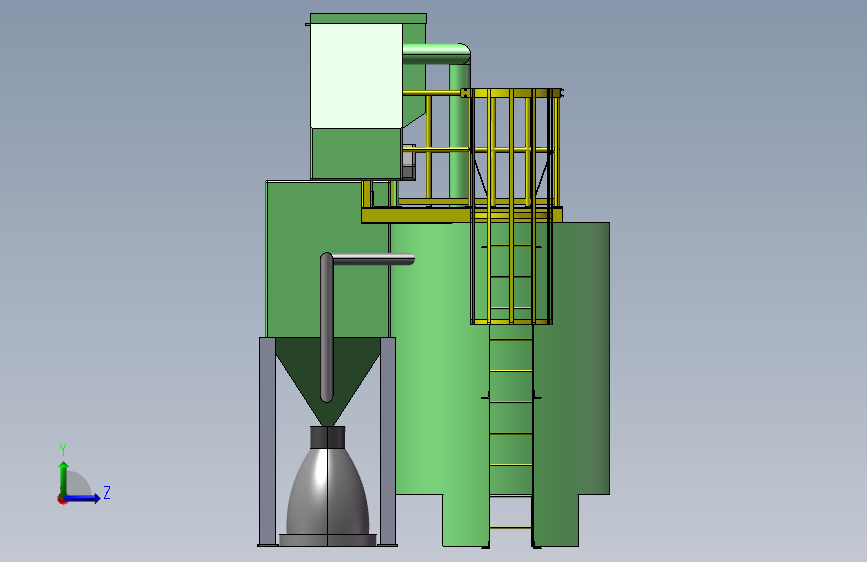Click the blue Z axis arrow of the triad
Screen dimensions: 867x562
point(83,498)
